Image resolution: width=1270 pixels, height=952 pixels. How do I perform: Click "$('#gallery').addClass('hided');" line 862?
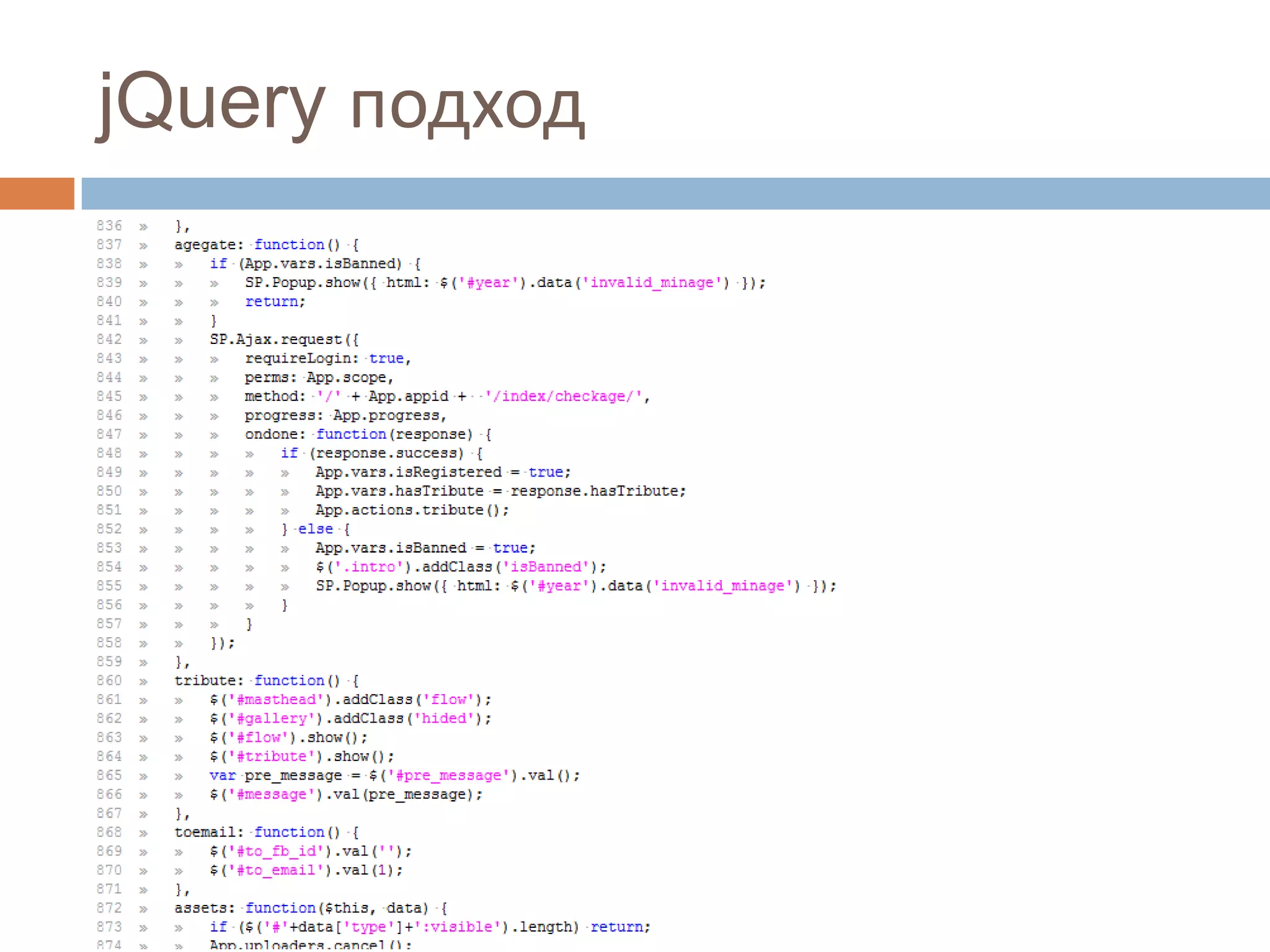click(351, 719)
